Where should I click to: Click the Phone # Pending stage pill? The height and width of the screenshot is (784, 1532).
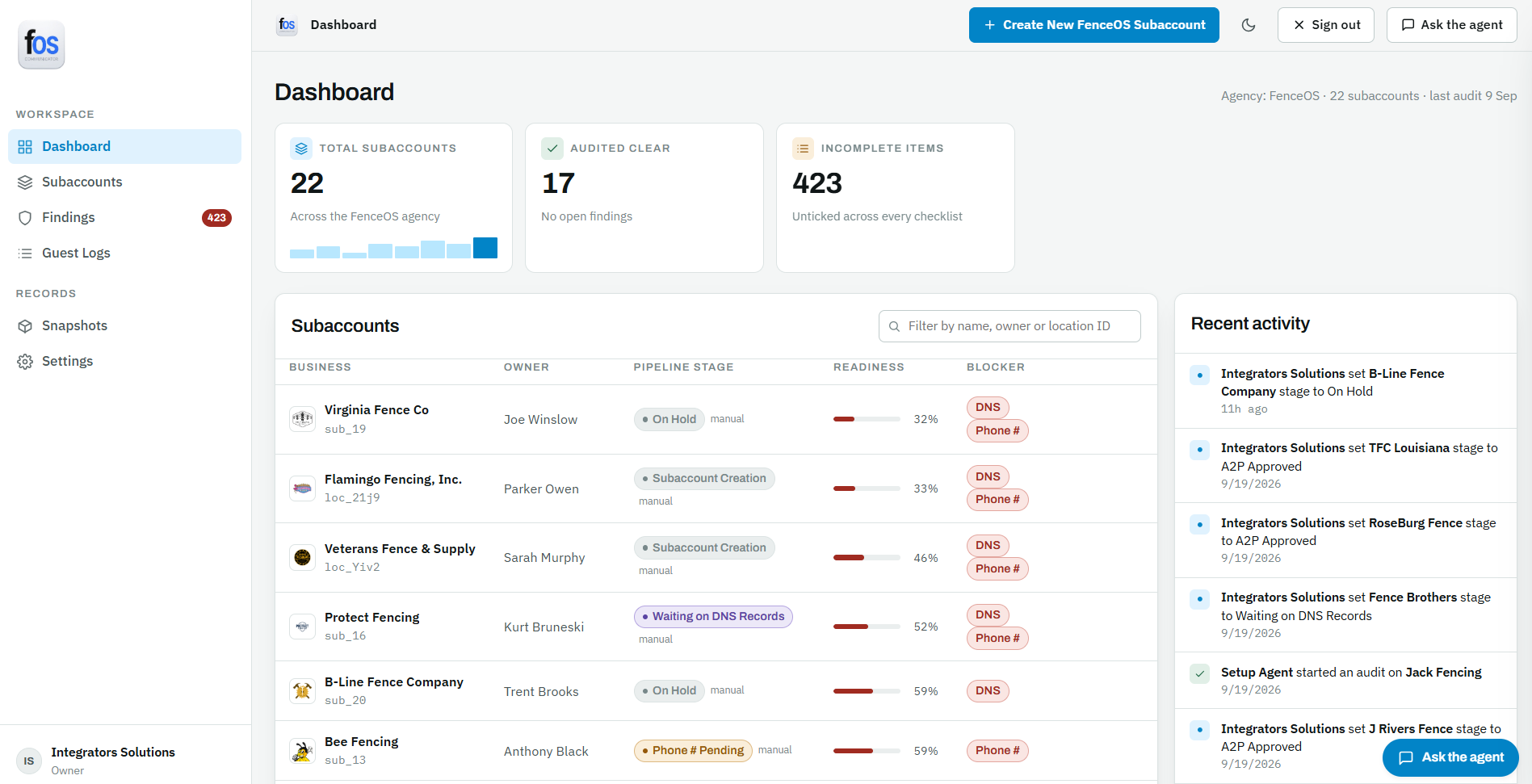pos(693,751)
